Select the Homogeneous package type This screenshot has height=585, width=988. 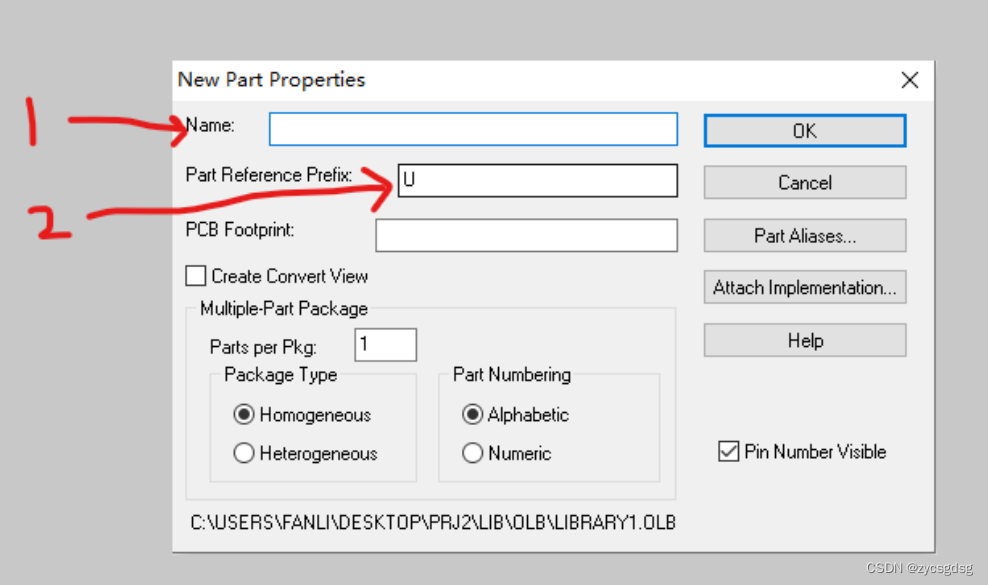pos(244,415)
